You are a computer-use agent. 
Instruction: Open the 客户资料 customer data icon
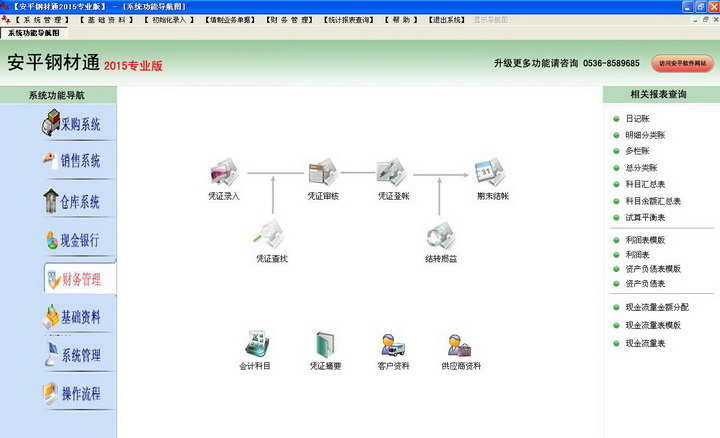pos(393,345)
